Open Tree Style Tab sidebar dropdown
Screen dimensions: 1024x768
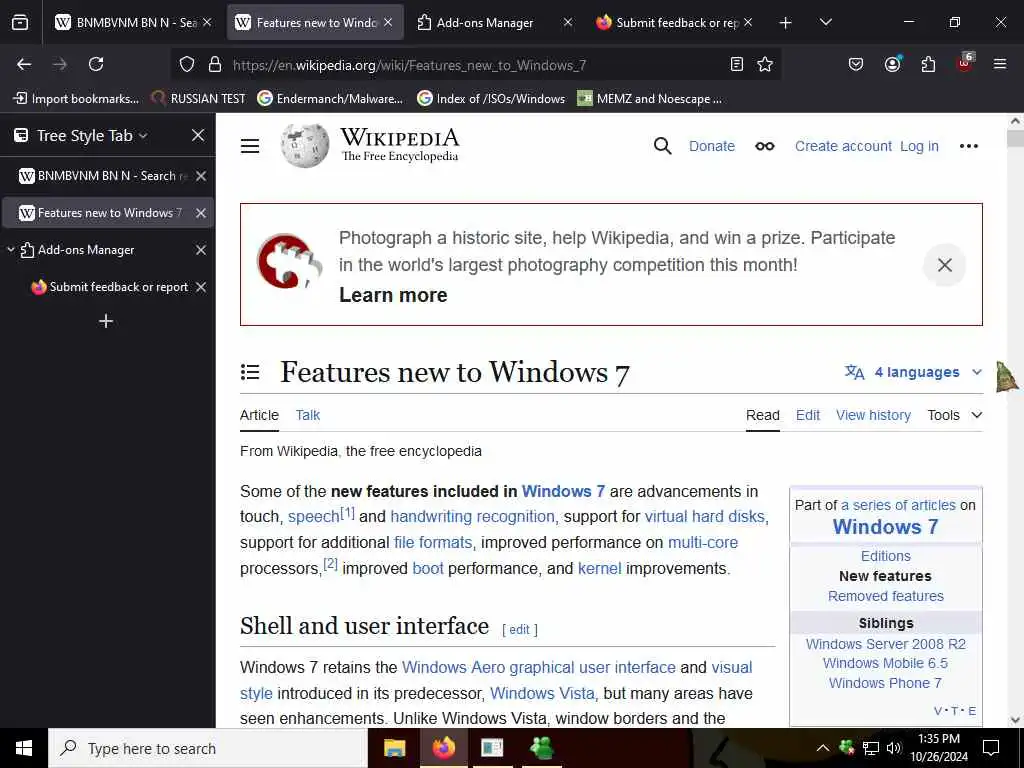coord(143,136)
